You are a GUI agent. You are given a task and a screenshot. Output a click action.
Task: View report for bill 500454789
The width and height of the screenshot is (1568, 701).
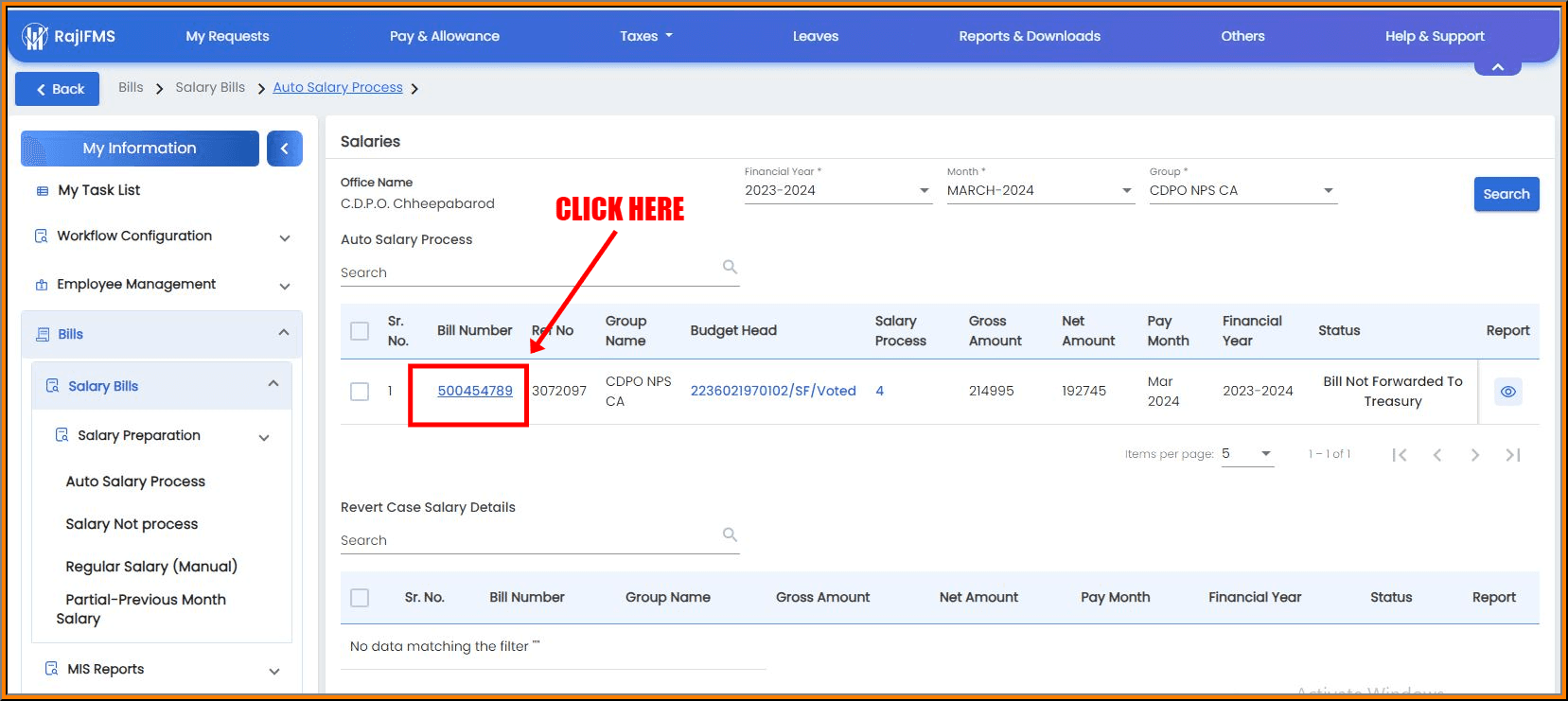(1508, 392)
